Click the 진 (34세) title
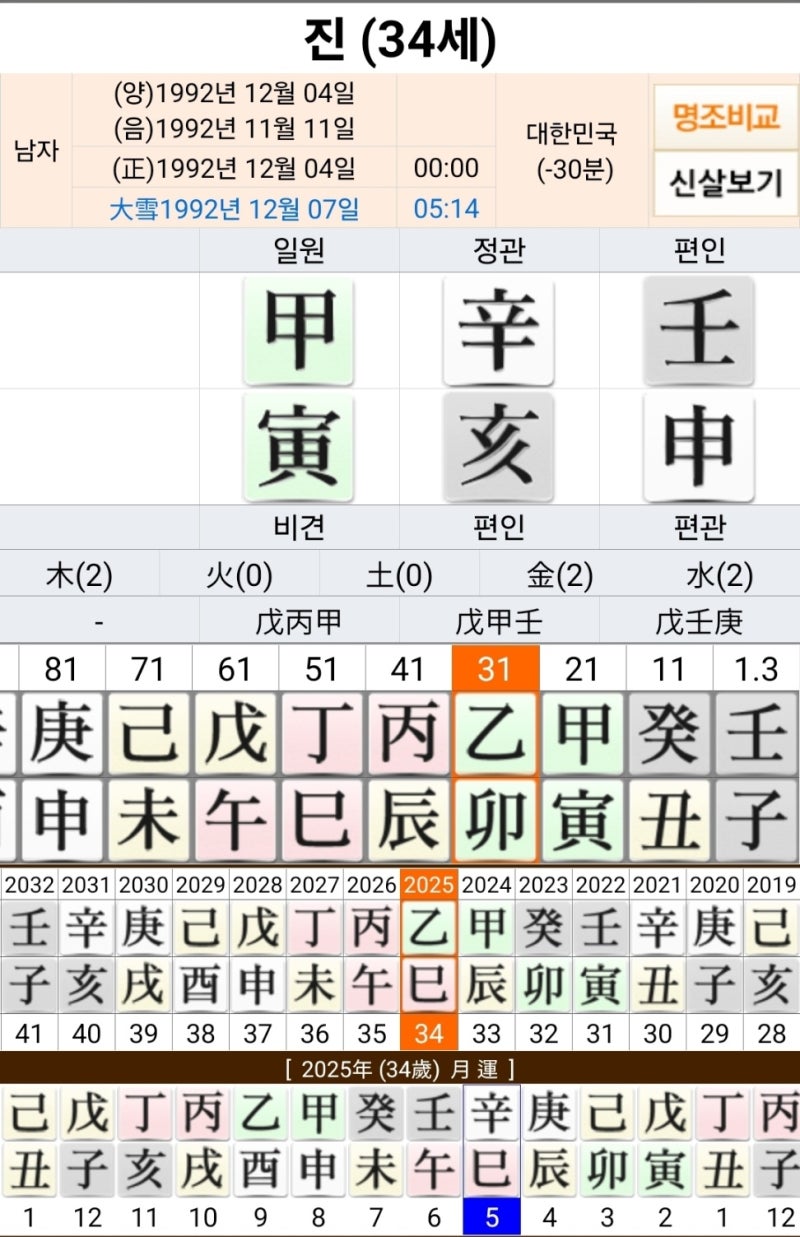 [400, 39]
